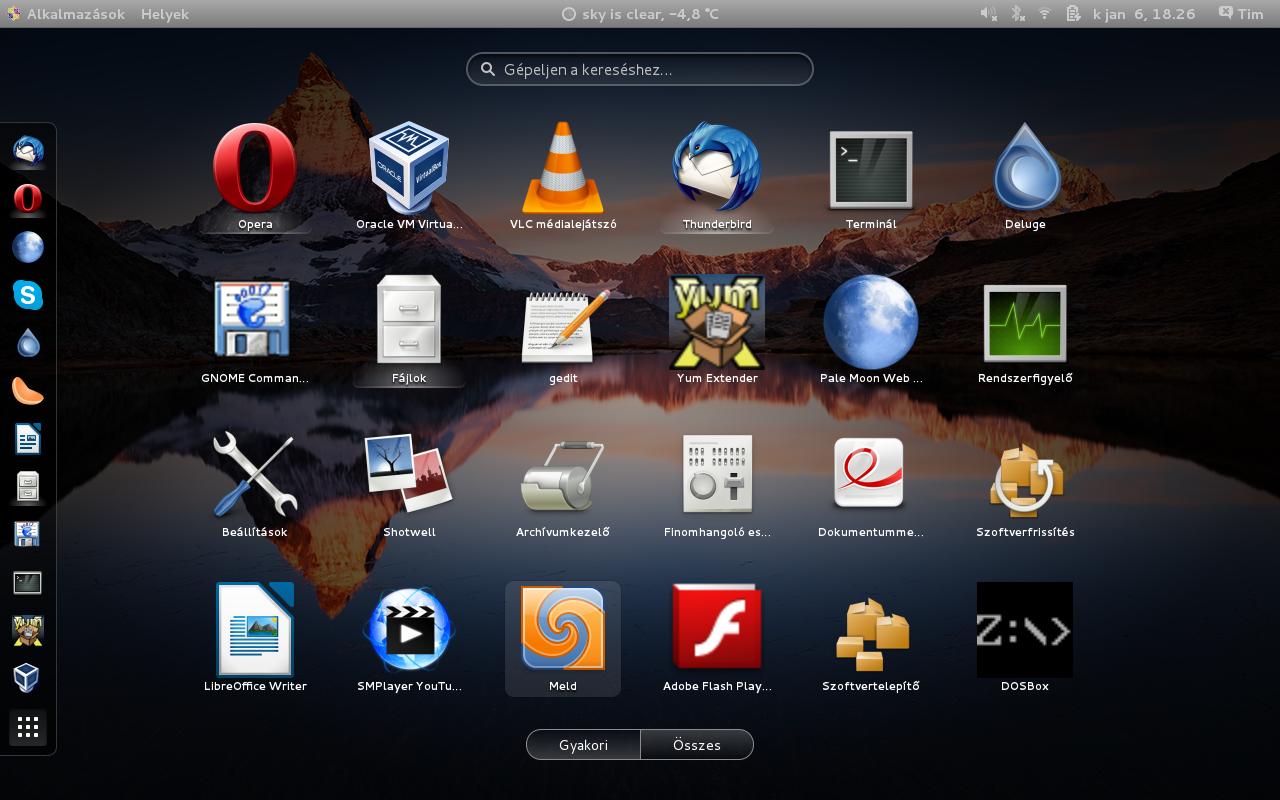The image size is (1280, 800).
Task: Open the Wi-Fi network indicator
Action: point(1045,14)
